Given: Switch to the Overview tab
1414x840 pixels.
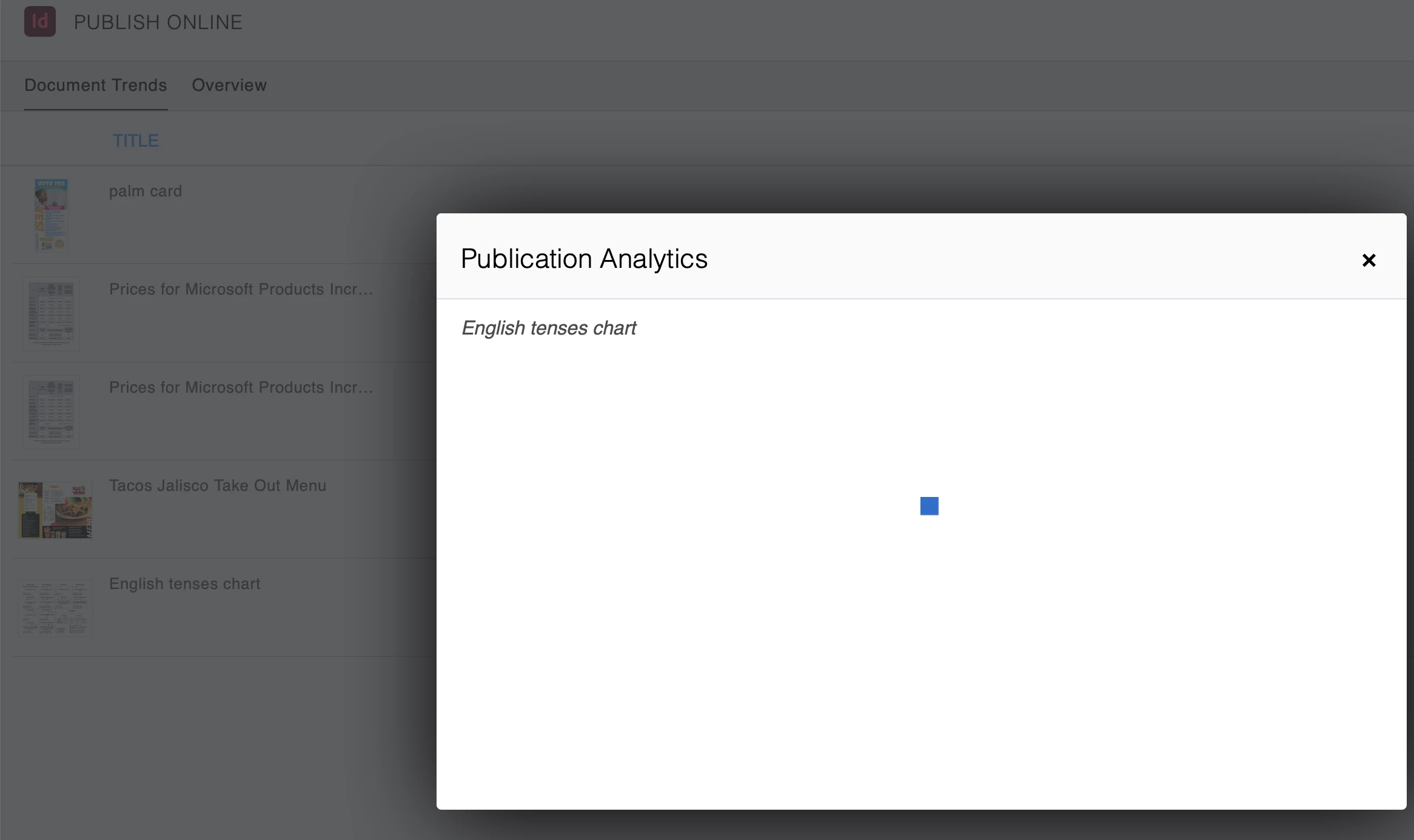Looking at the screenshot, I should point(229,85).
